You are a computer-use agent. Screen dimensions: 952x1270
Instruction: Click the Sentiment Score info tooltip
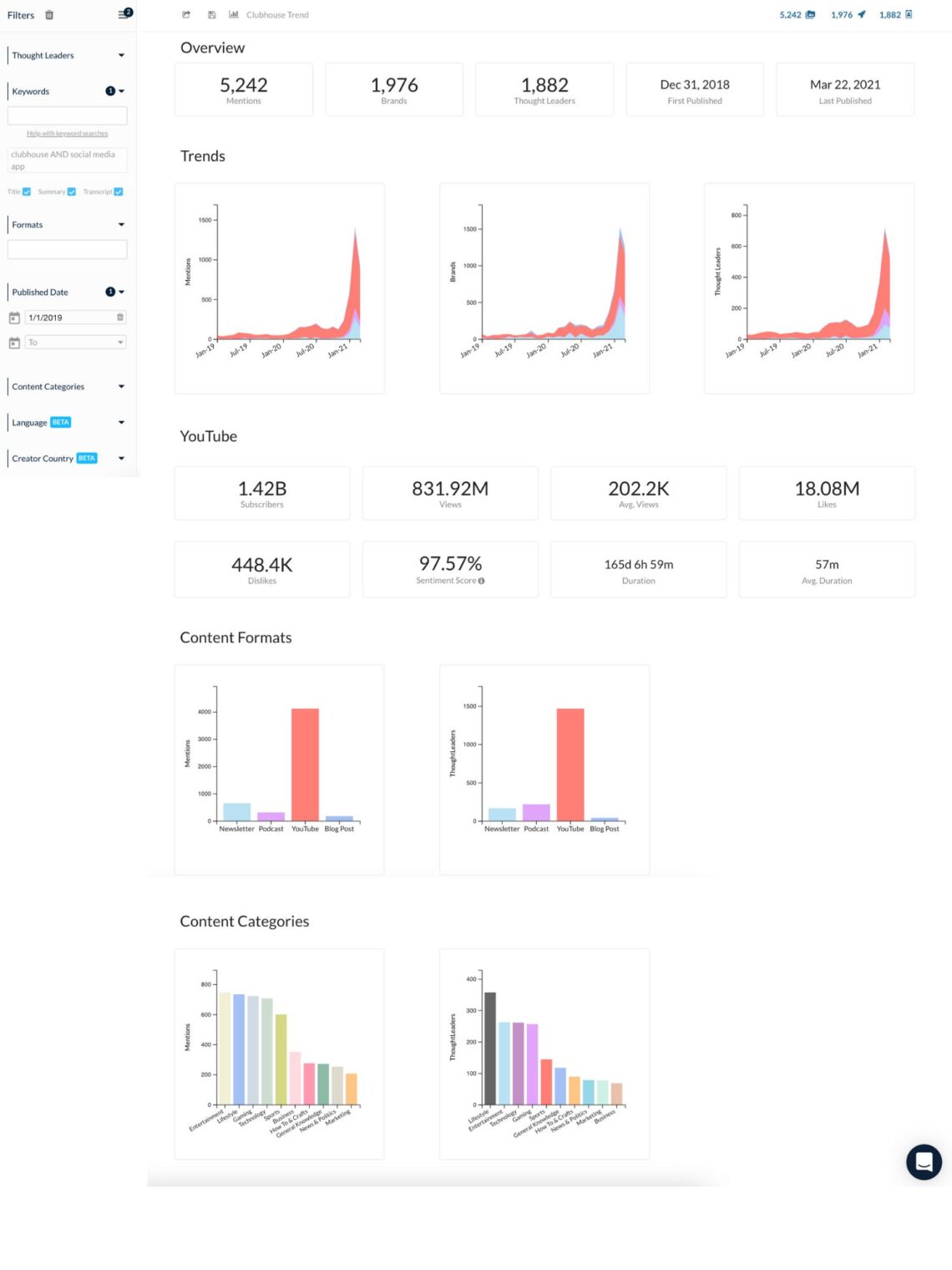(481, 580)
